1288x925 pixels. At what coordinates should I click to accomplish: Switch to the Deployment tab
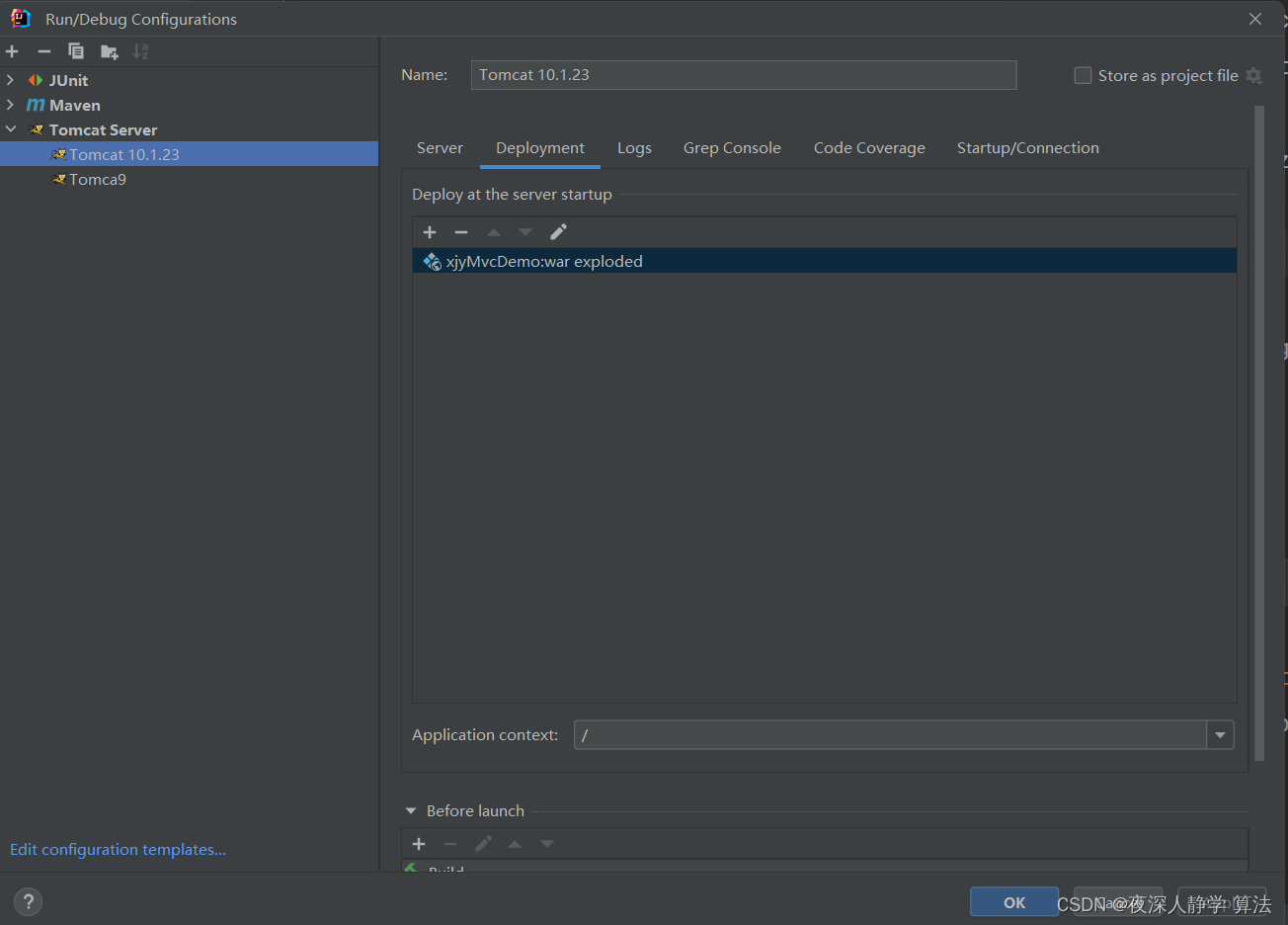point(540,148)
